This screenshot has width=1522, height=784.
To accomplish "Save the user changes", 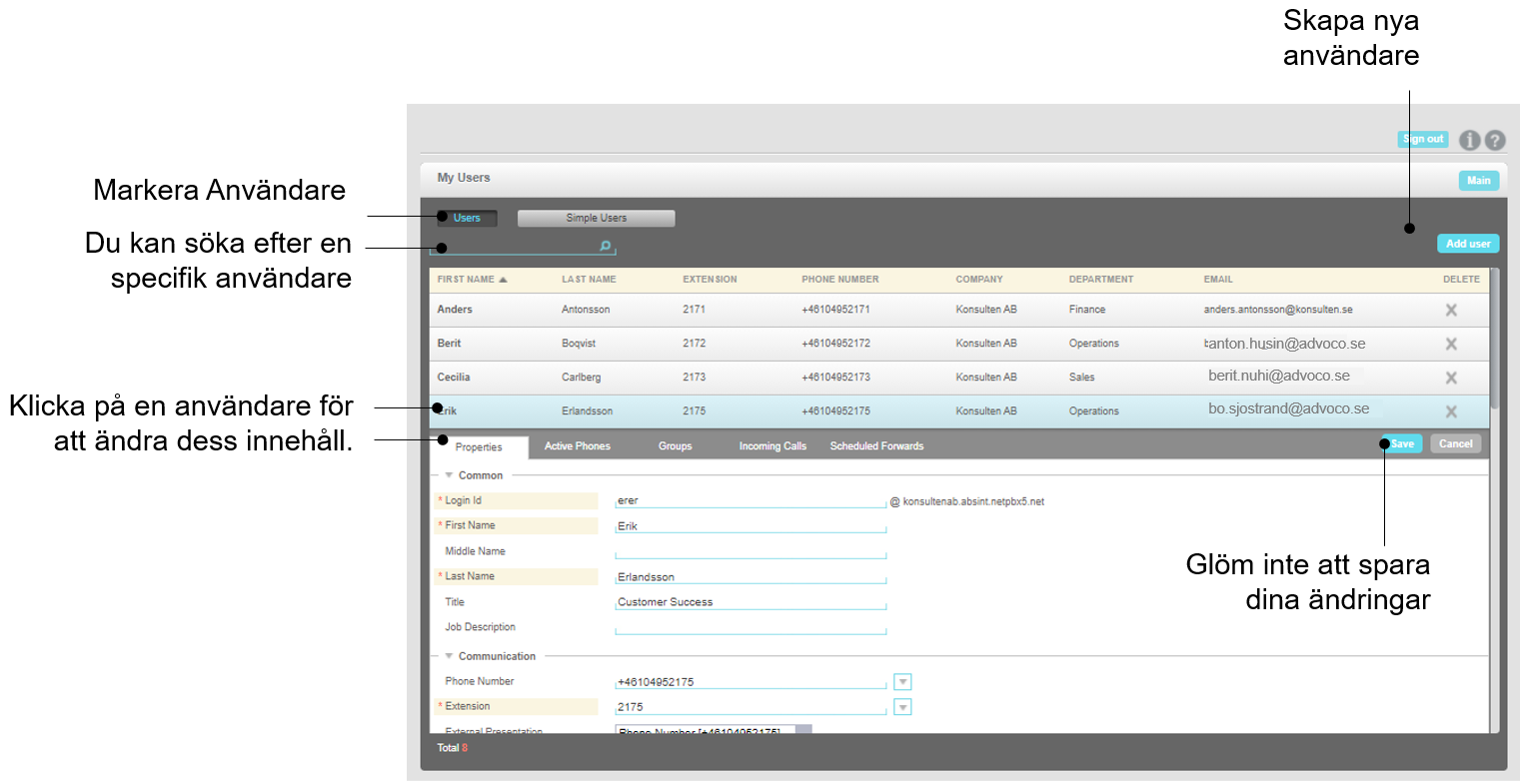I will (x=1402, y=443).
